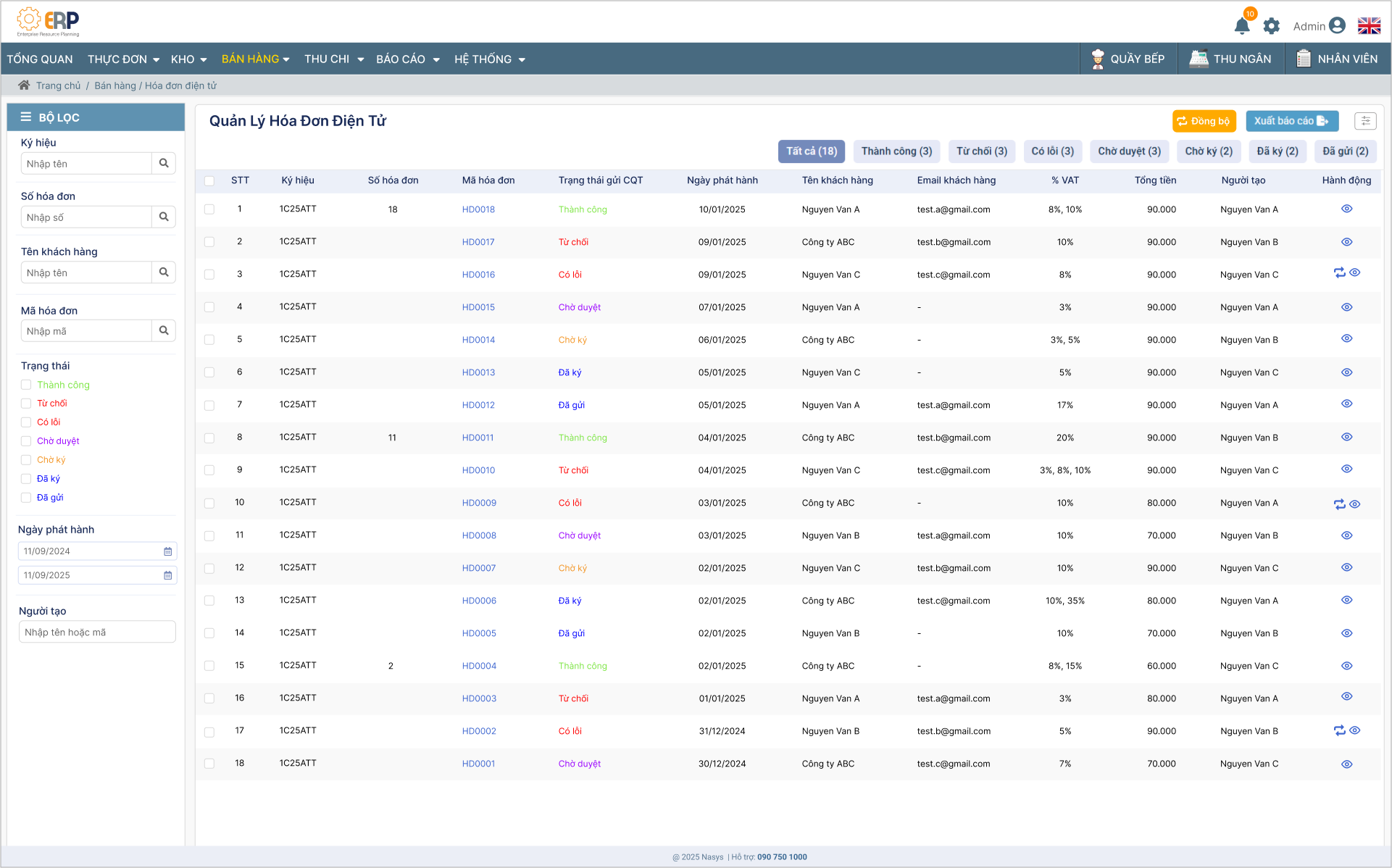Click the Xuất báo cáo button
This screenshot has height=868, width=1392.
click(1292, 121)
